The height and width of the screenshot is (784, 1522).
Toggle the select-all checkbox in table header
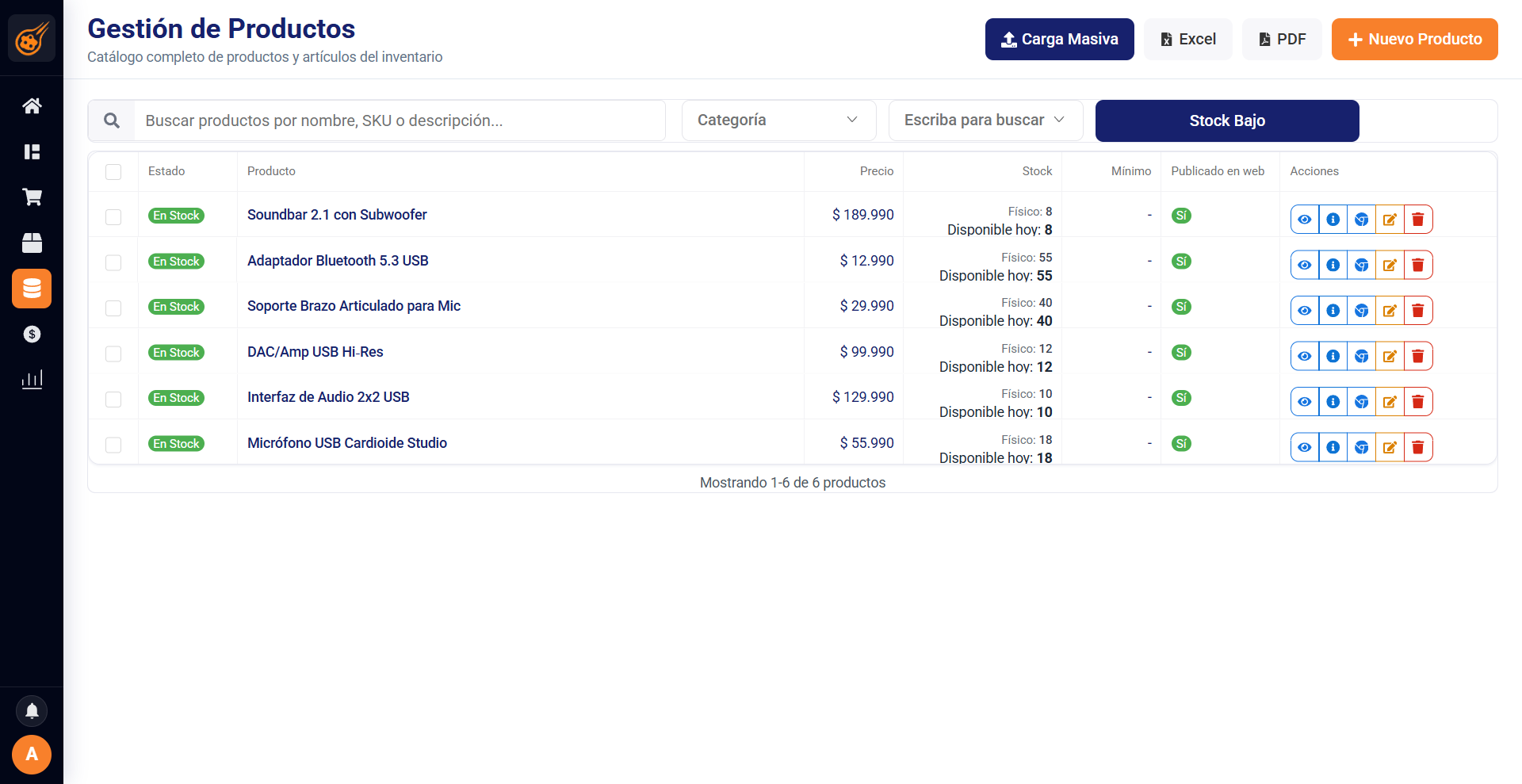(113, 172)
